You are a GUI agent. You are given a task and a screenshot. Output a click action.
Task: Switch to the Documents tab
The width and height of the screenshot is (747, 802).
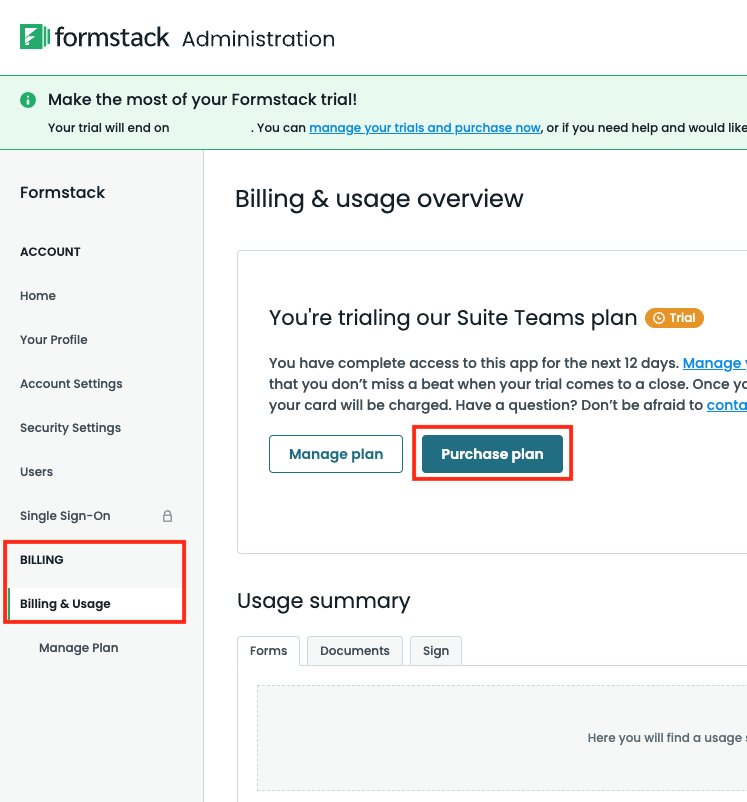coord(354,651)
